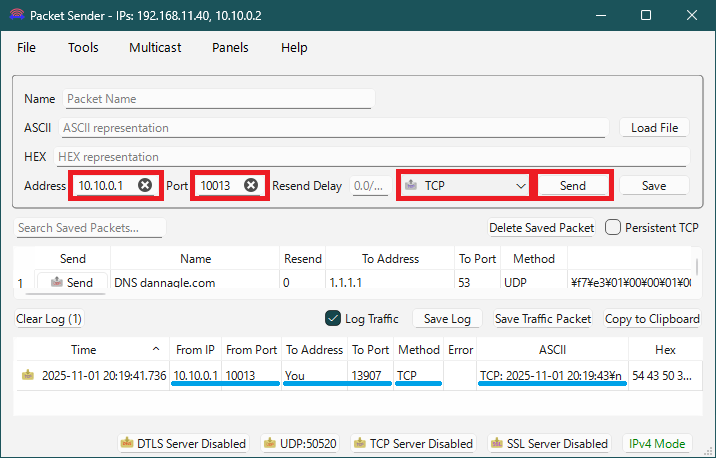Screen dimensions: 716x458
Task: Sort the log by the Time column header
Action: pos(84,350)
